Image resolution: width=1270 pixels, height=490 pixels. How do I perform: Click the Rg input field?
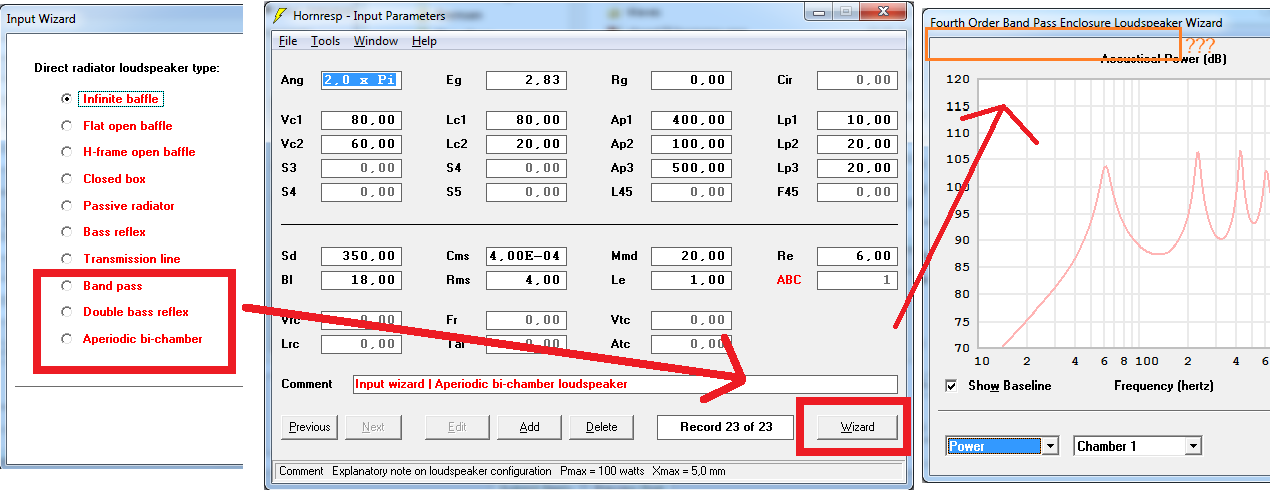click(691, 80)
